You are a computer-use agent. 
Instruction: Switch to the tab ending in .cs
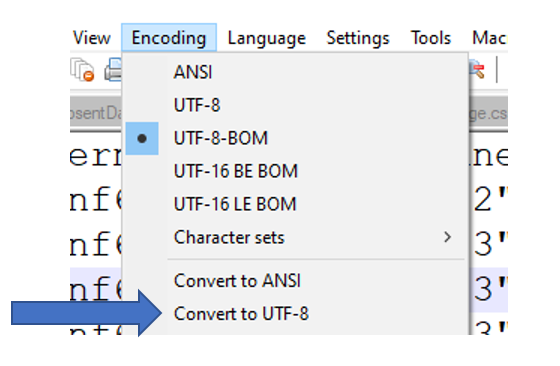click(x=489, y=114)
